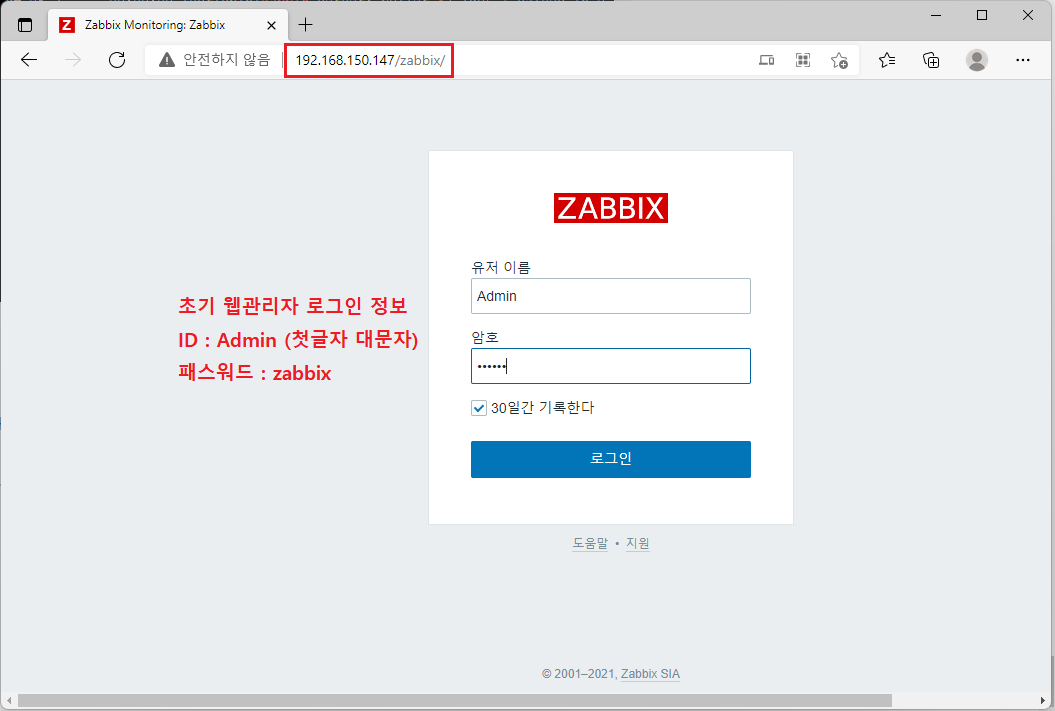Image resolution: width=1055 pixels, height=711 pixels.
Task: Open the Collections icon
Action: (x=931, y=60)
